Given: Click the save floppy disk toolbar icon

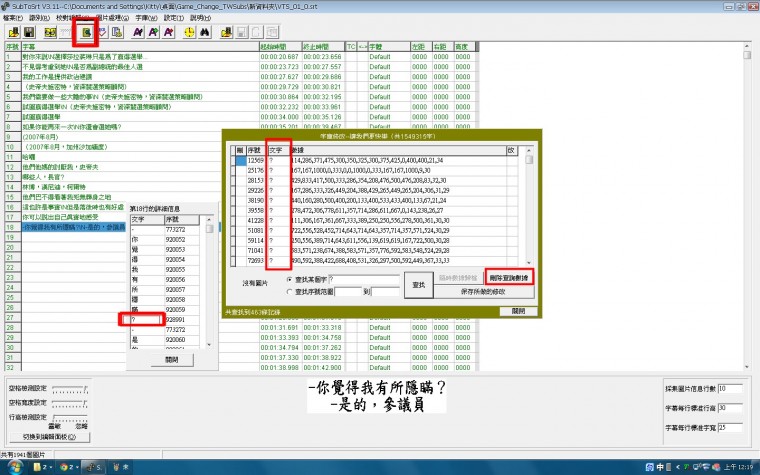Looking at the screenshot, I should click(x=29, y=32).
